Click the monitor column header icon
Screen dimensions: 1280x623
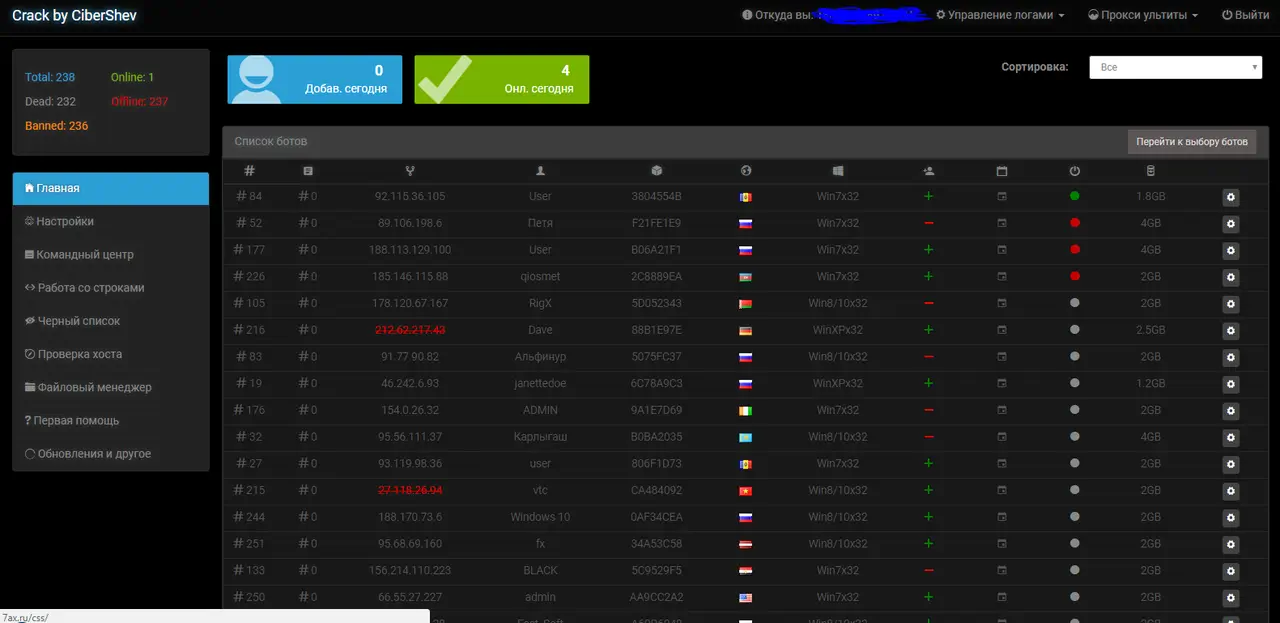coord(838,170)
